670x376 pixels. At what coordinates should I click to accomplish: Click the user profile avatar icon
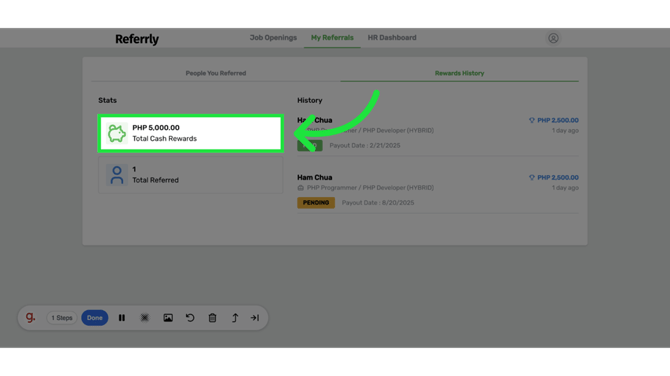pyautogui.click(x=553, y=38)
